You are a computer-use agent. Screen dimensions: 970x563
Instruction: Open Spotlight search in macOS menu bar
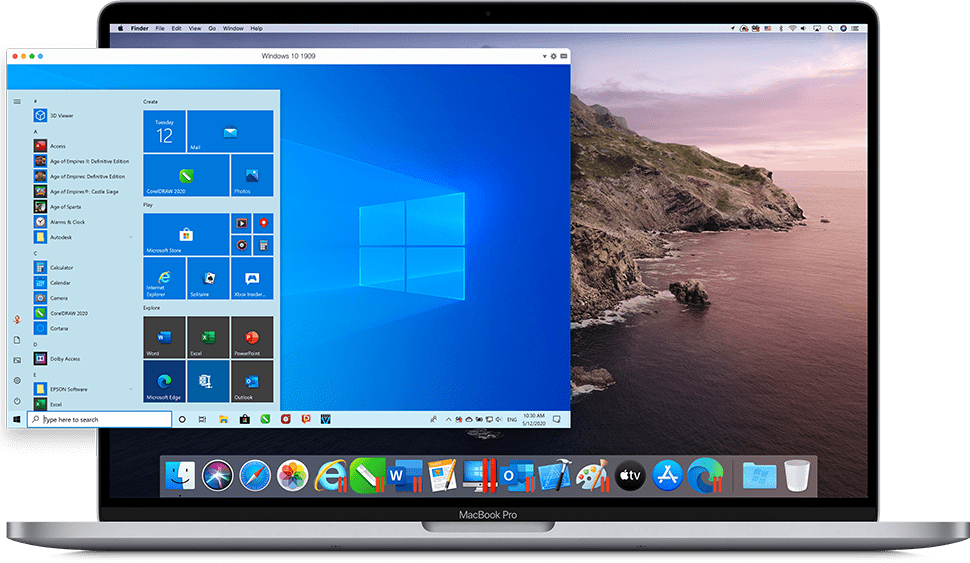point(830,28)
